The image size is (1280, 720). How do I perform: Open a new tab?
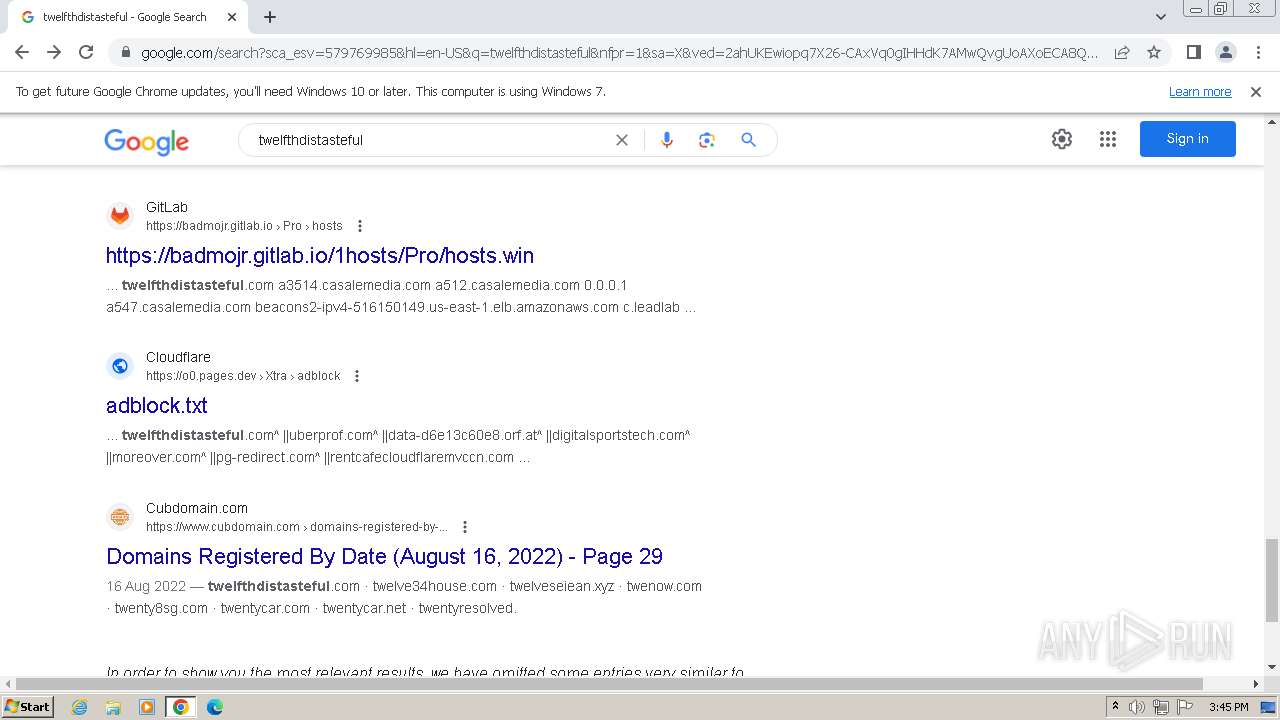coord(270,17)
